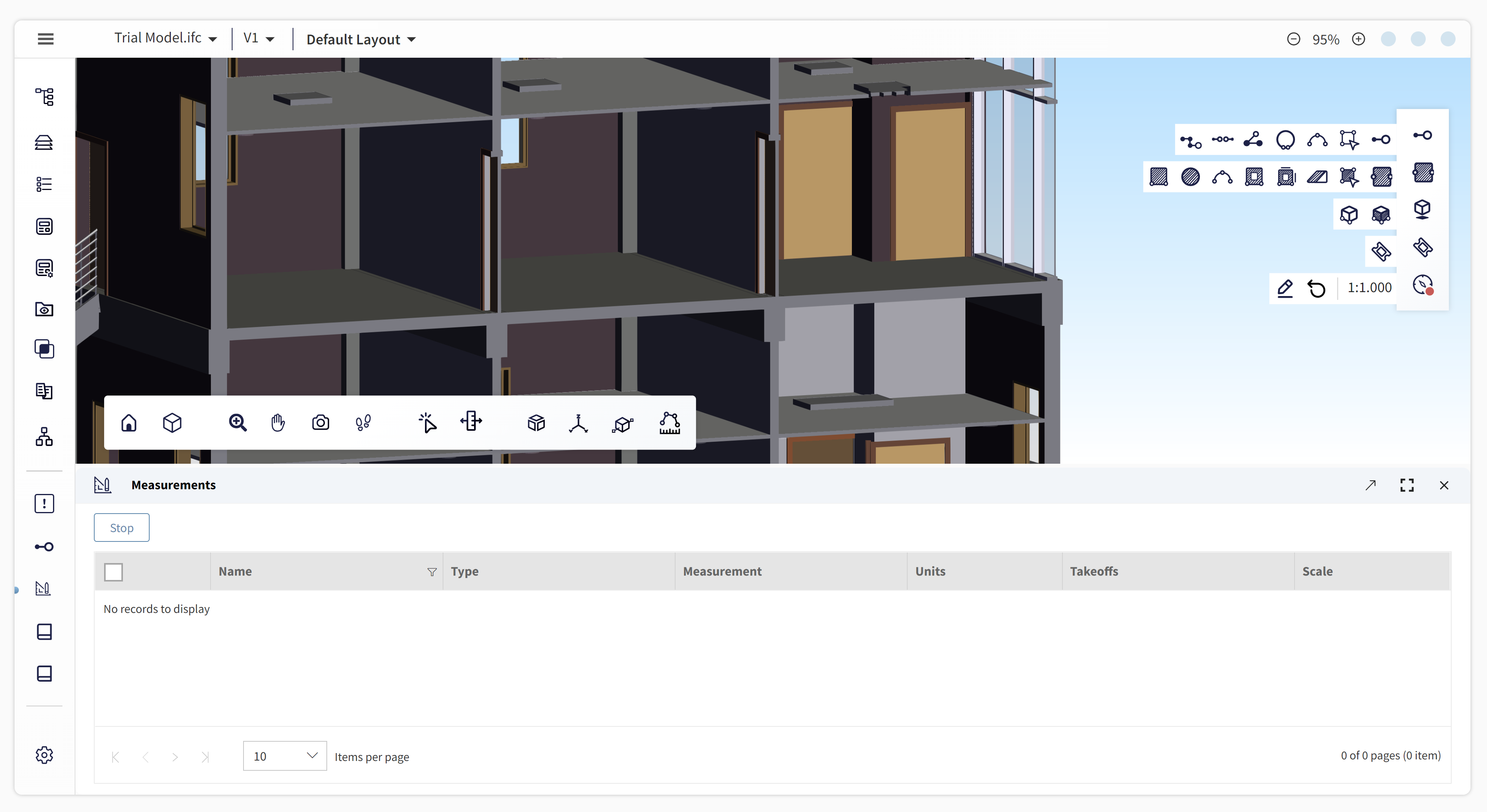This screenshot has height=812, width=1487.
Task: Open area category in right vertical toolbar
Action: pyautogui.click(x=1422, y=172)
